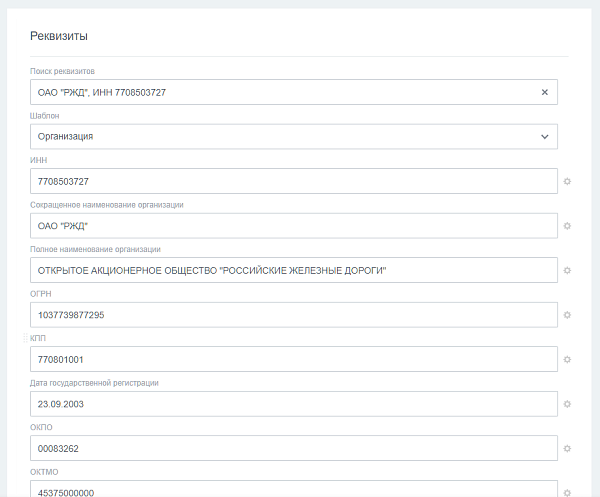Click the ОКТМО label
This screenshot has width=600, height=497.
pyautogui.click(x=44, y=472)
